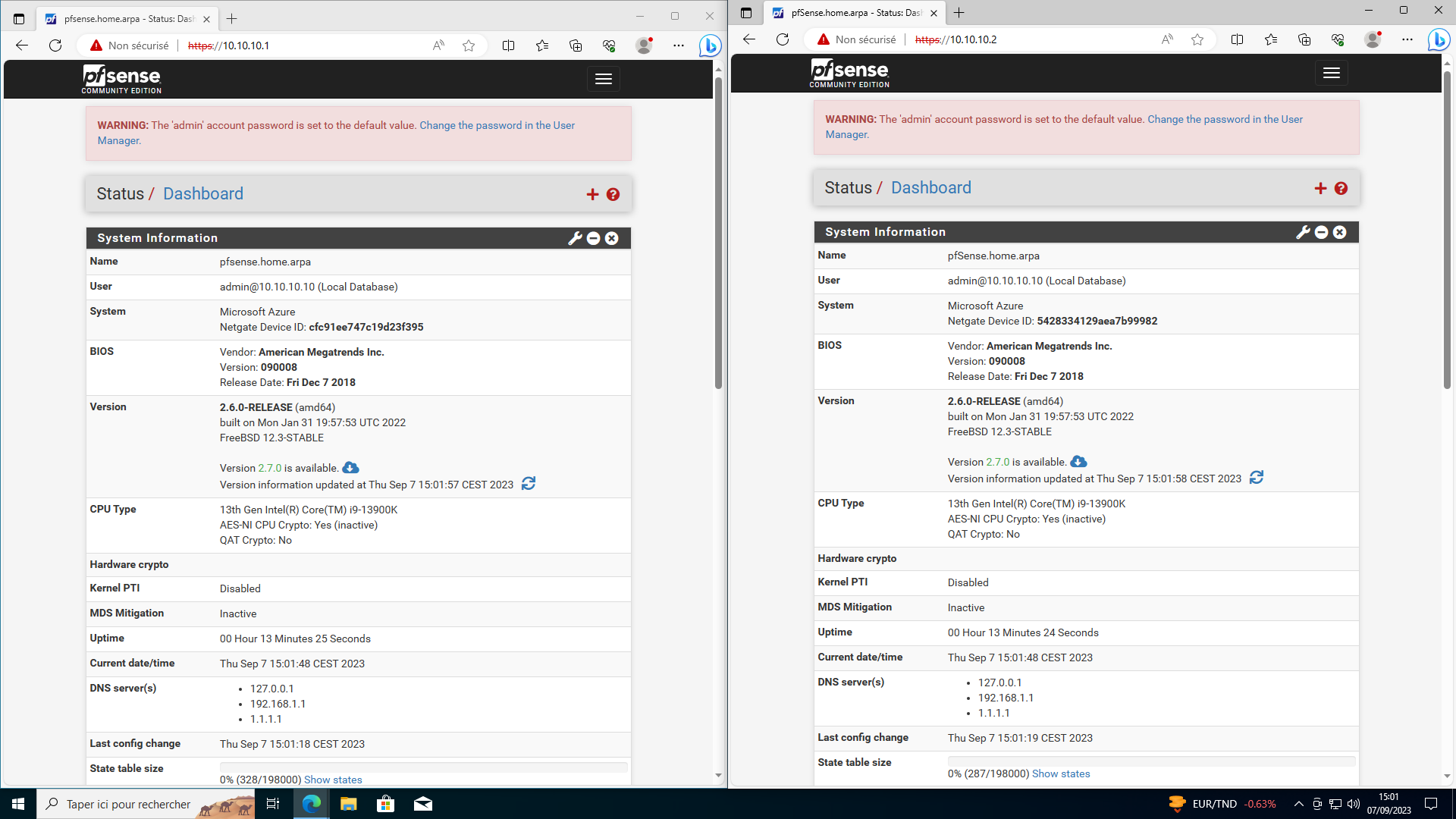Click Show states link in left window
Image resolution: width=1456 pixels, height=819 pixels.
tap(333, 780)
